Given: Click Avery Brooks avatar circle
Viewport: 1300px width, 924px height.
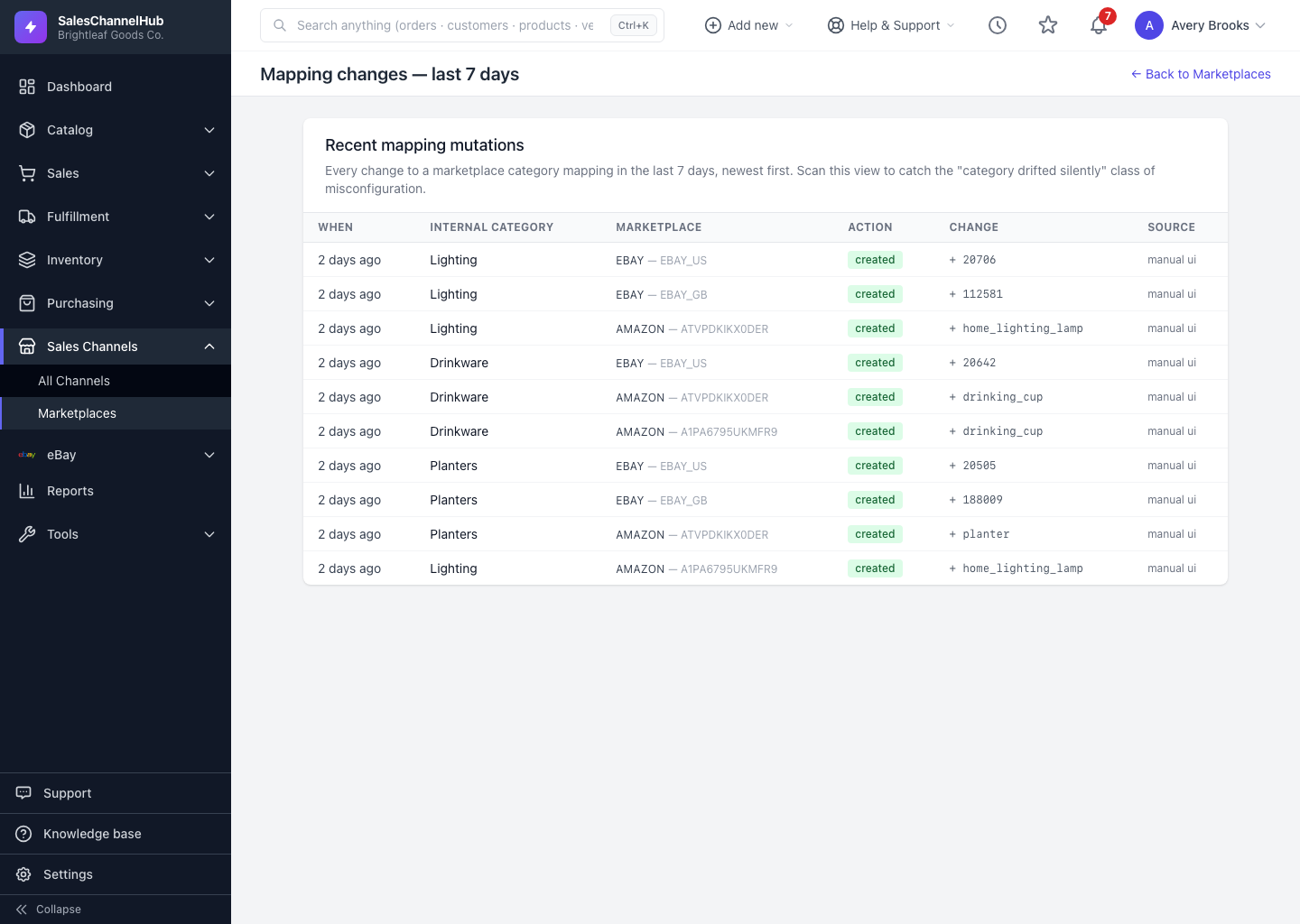Looking at the screenshot, I should tap(1149, 25).
